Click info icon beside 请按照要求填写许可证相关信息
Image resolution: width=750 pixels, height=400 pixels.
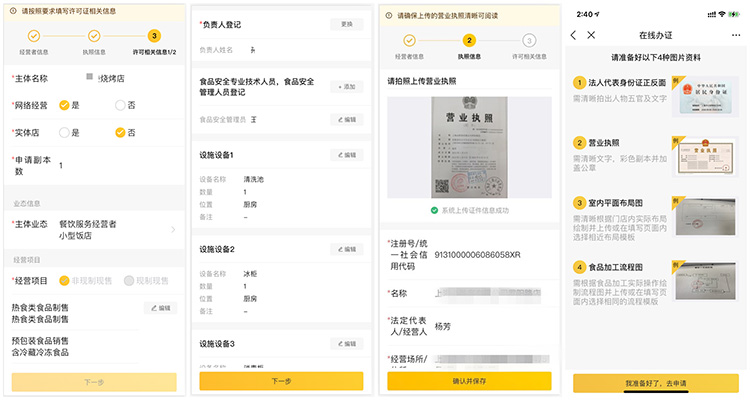[13, 11]
